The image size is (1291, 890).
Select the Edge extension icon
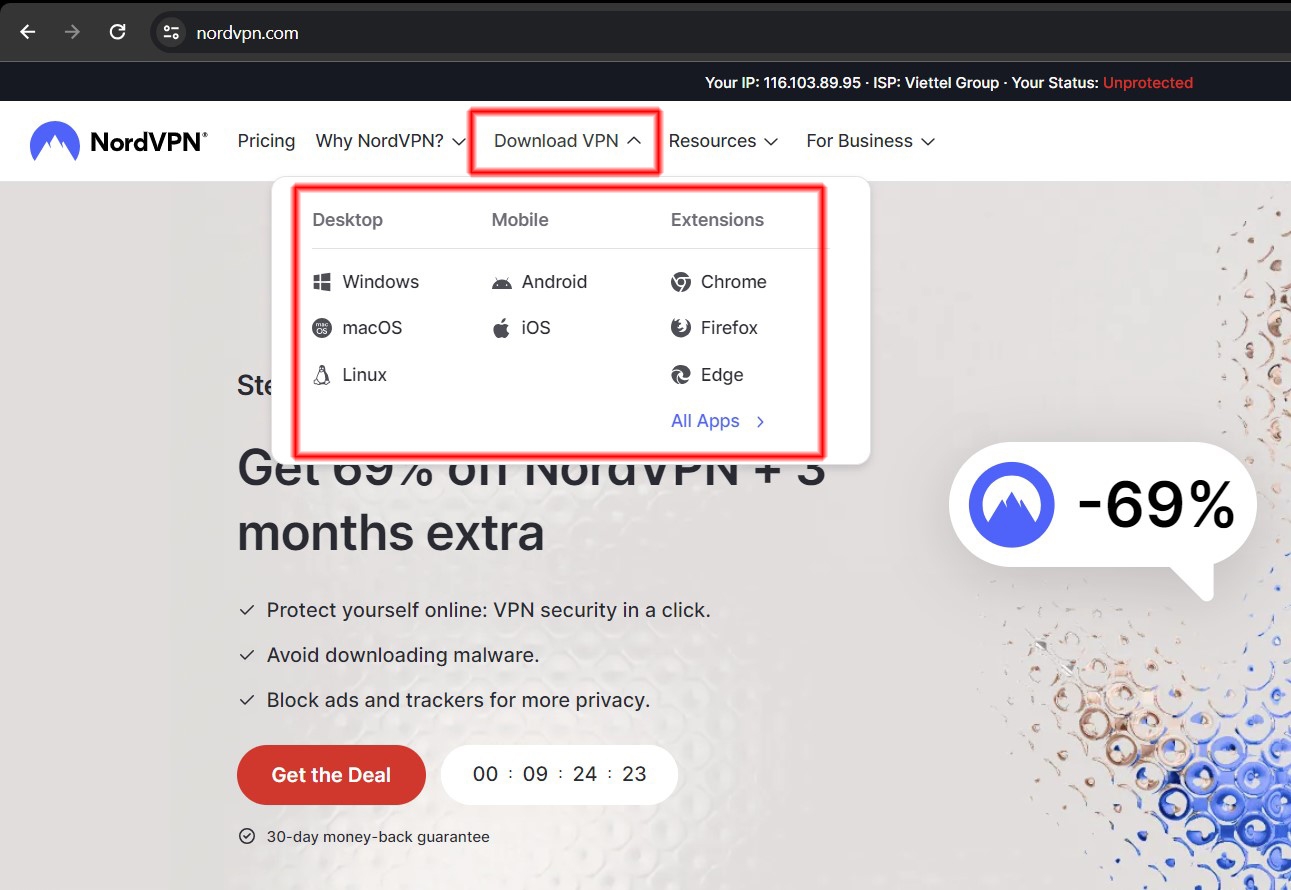coord(680,374)
